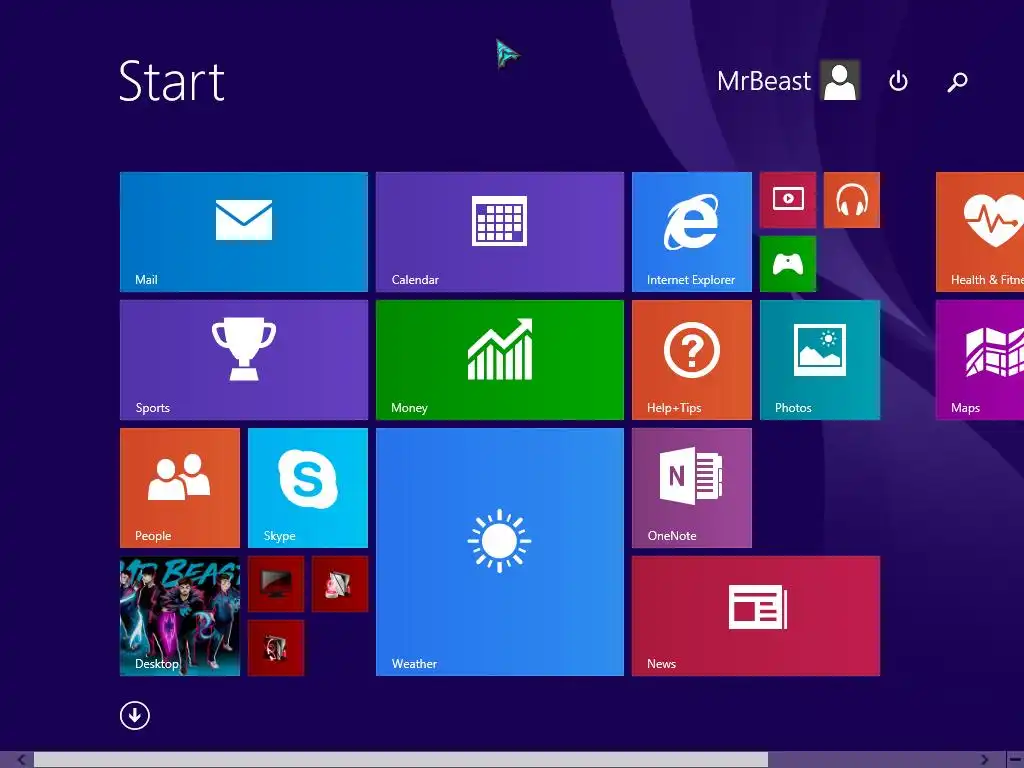Launch the Calendar tile
Image resolution: width=1024 pixels, height=768 pixels.
tap(500, 232)
